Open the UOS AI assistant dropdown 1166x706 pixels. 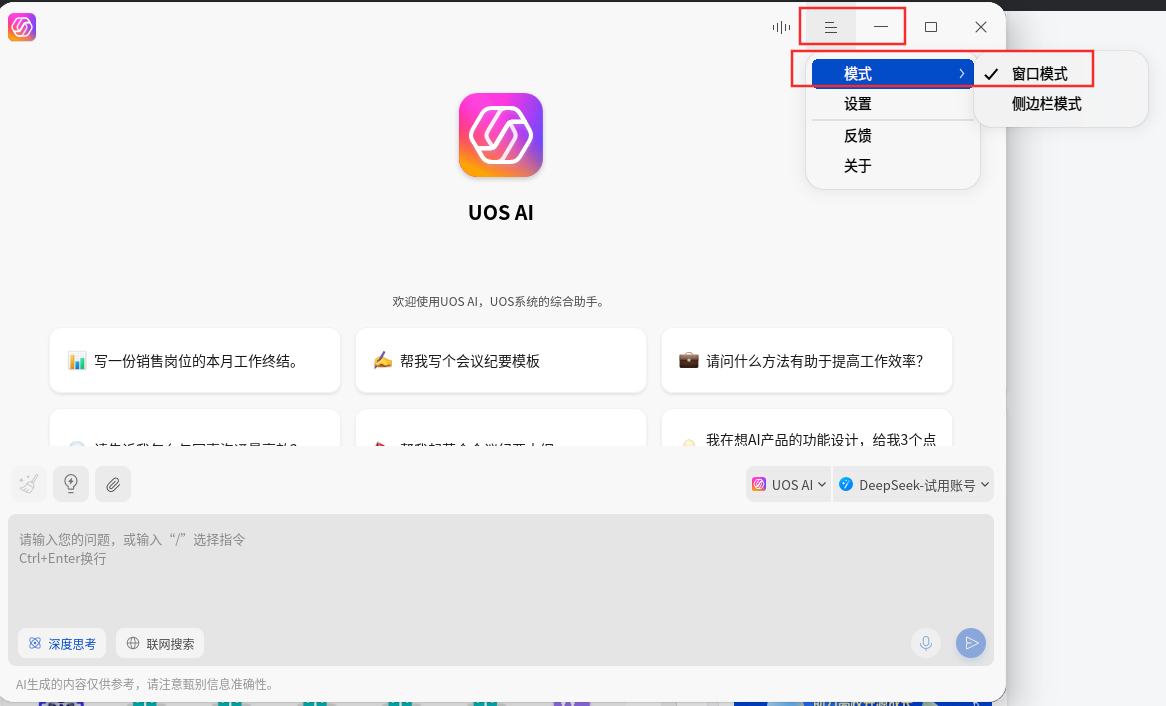[x=788, y=484]
